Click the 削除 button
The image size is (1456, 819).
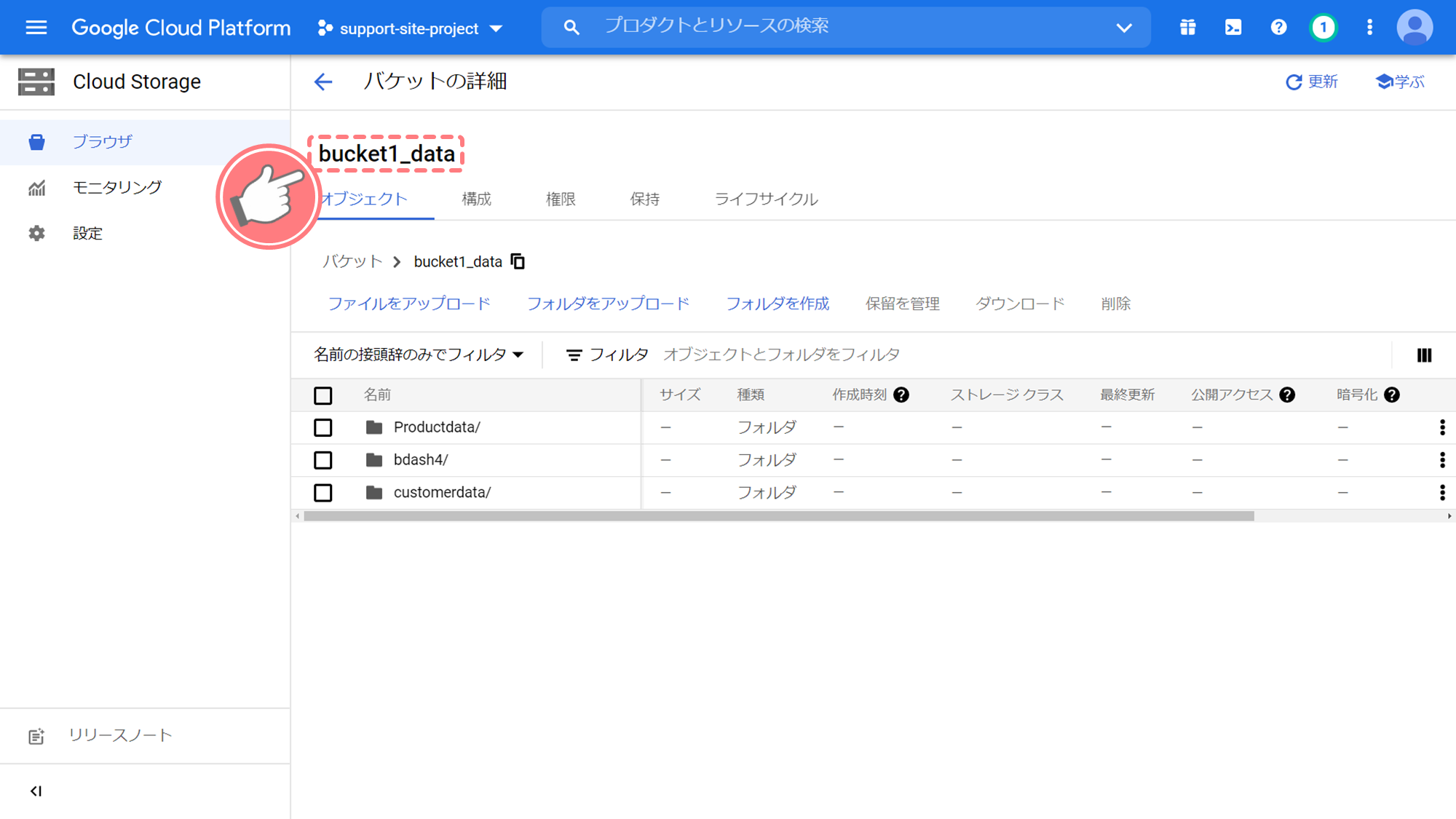tap(1115, 304)
